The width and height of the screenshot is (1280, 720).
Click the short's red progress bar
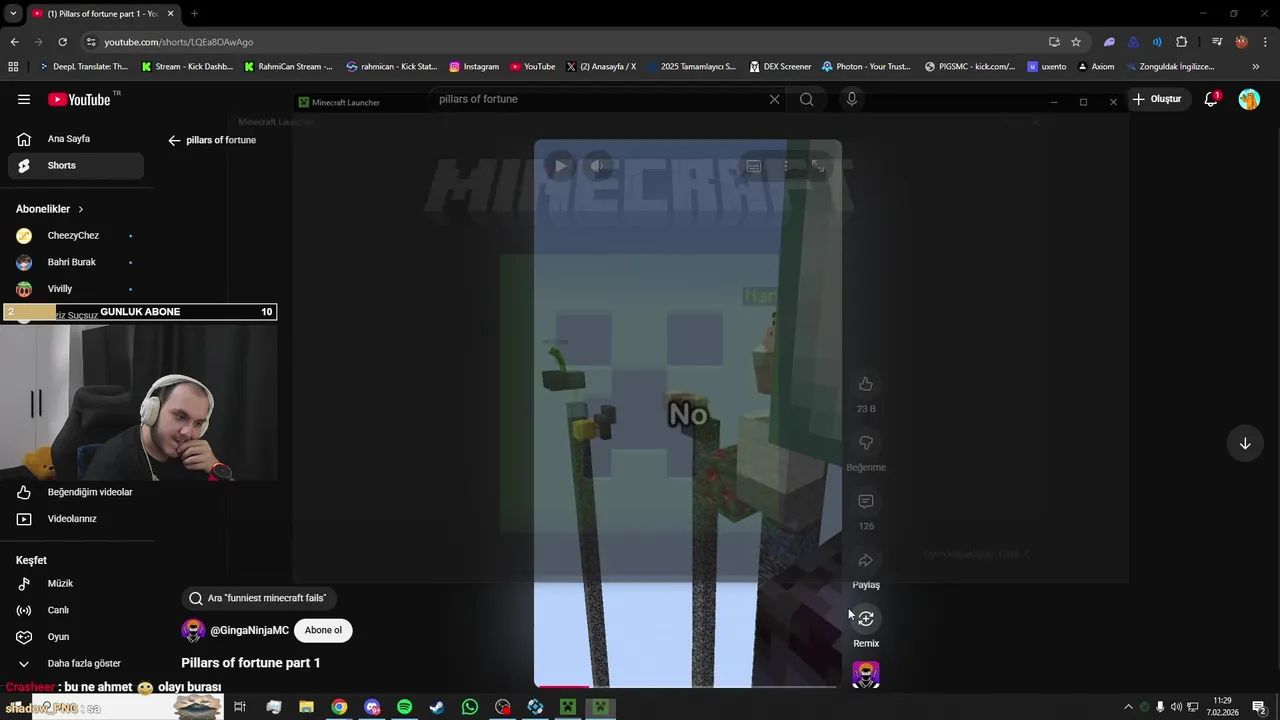(x=562, y=686)
